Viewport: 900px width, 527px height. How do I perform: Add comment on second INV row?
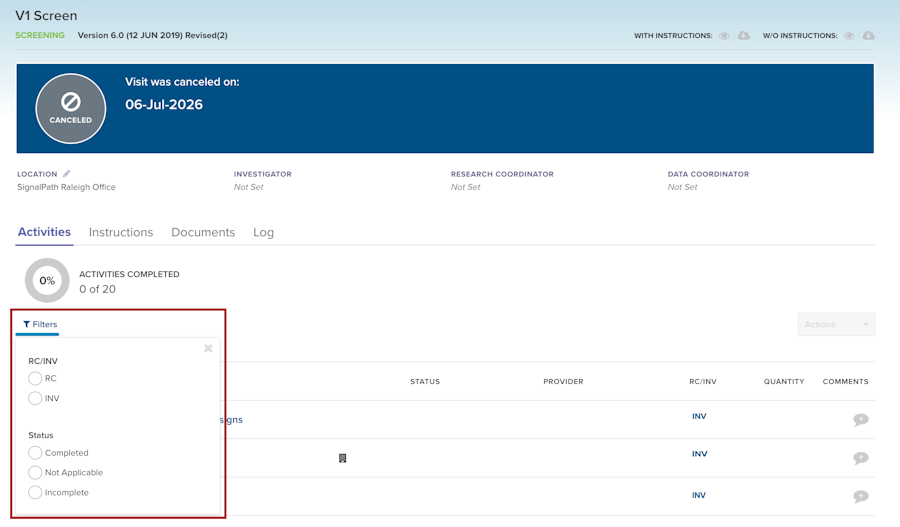click(860, 458)
